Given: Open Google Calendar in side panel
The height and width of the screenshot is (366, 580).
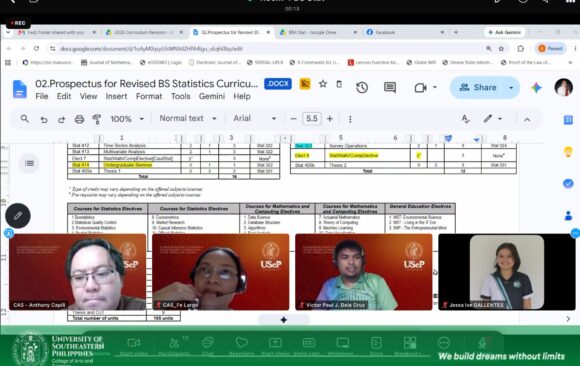Looking at the screenshot, I should tap(568, 120).
